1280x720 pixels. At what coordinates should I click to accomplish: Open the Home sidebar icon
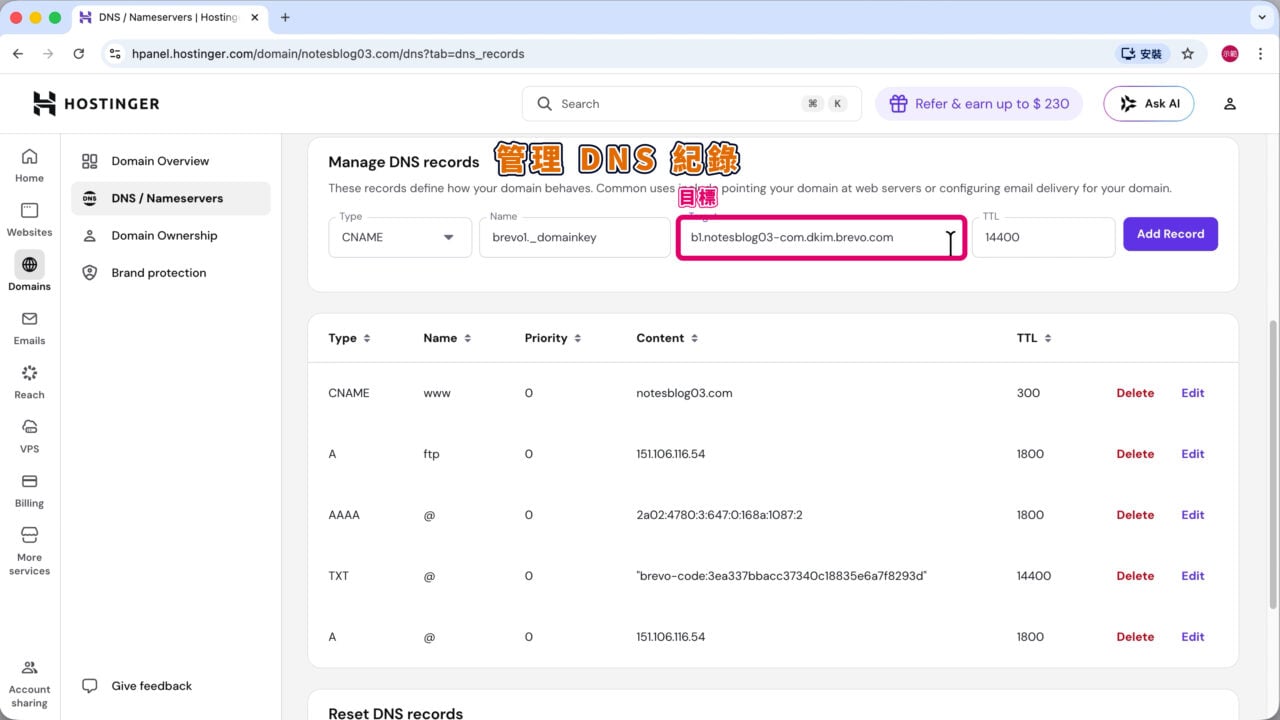point(29,165)
